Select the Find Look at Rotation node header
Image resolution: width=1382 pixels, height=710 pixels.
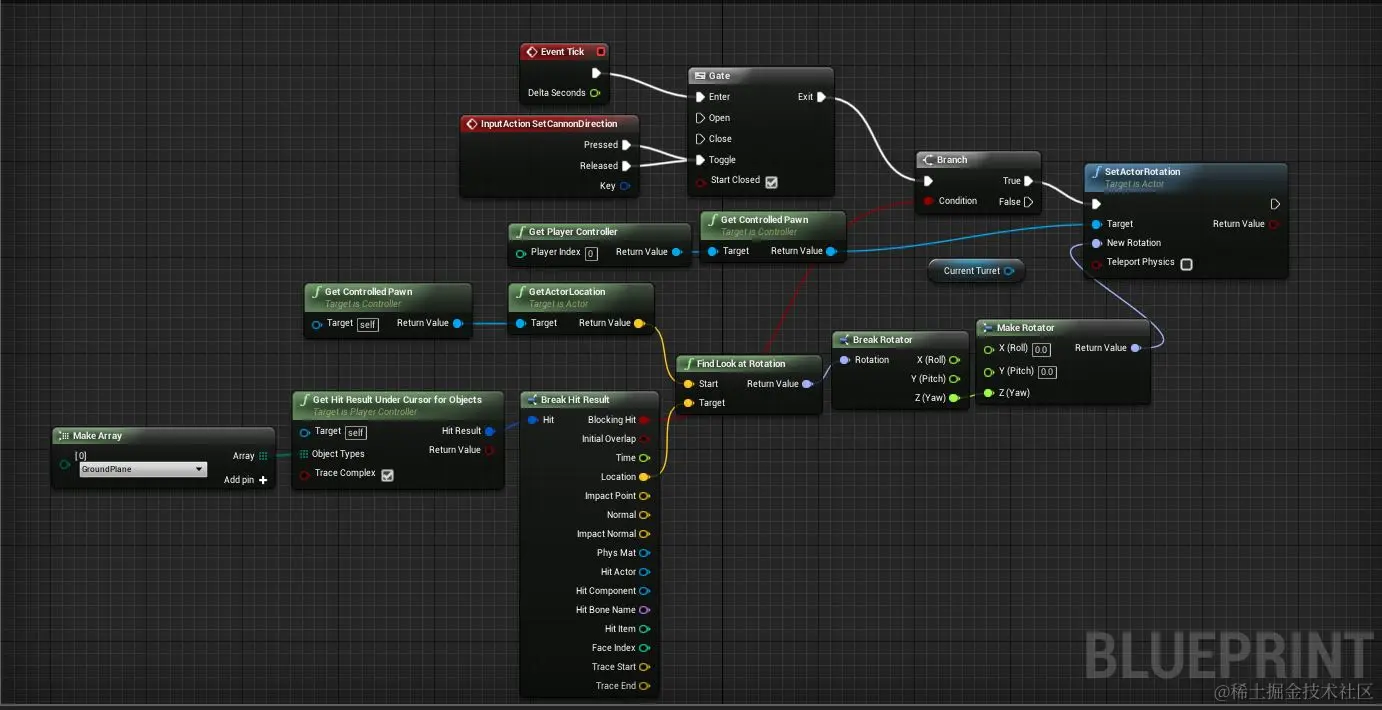tap(749, 364)
